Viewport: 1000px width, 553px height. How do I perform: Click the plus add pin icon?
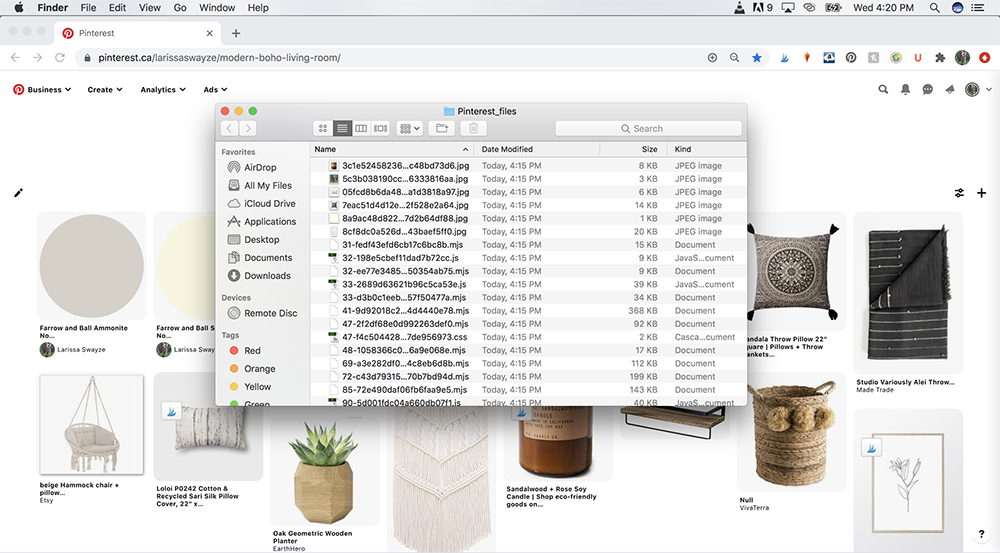pyautogui.click(x=982, y=193)
